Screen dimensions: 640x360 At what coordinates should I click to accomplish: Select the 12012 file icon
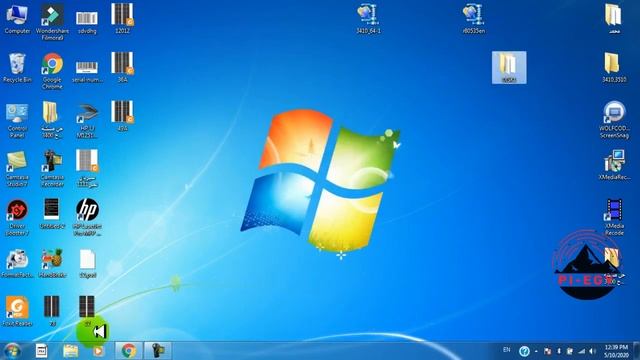[x=122, y=18]
